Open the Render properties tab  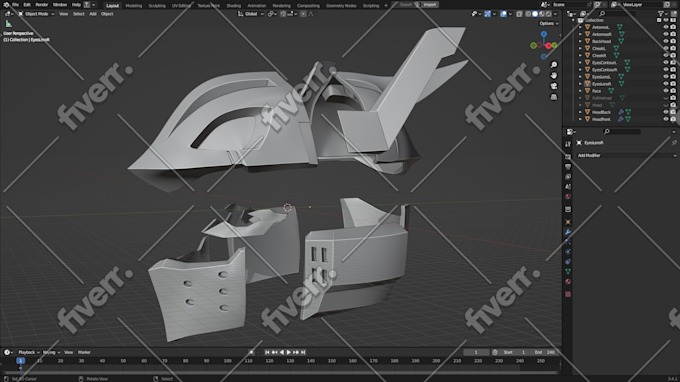click(568, 157)
